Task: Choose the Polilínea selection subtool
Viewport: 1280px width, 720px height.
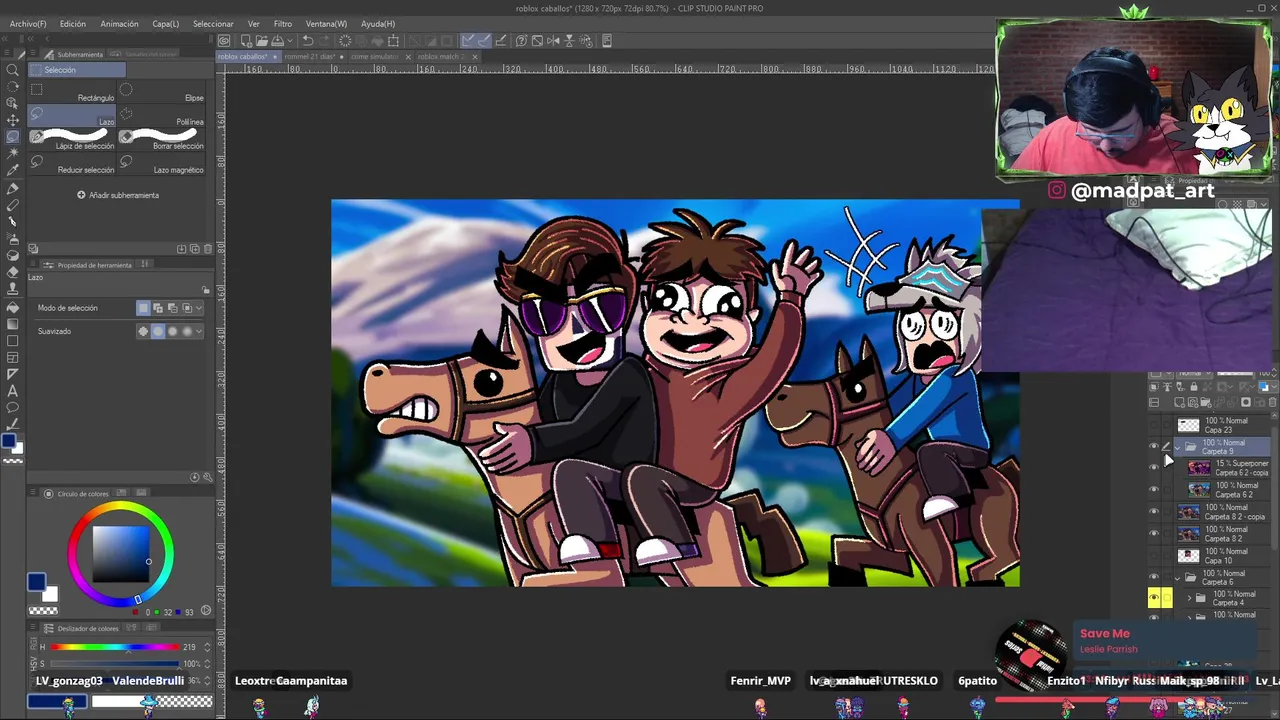Action: (x=163, y=115)
